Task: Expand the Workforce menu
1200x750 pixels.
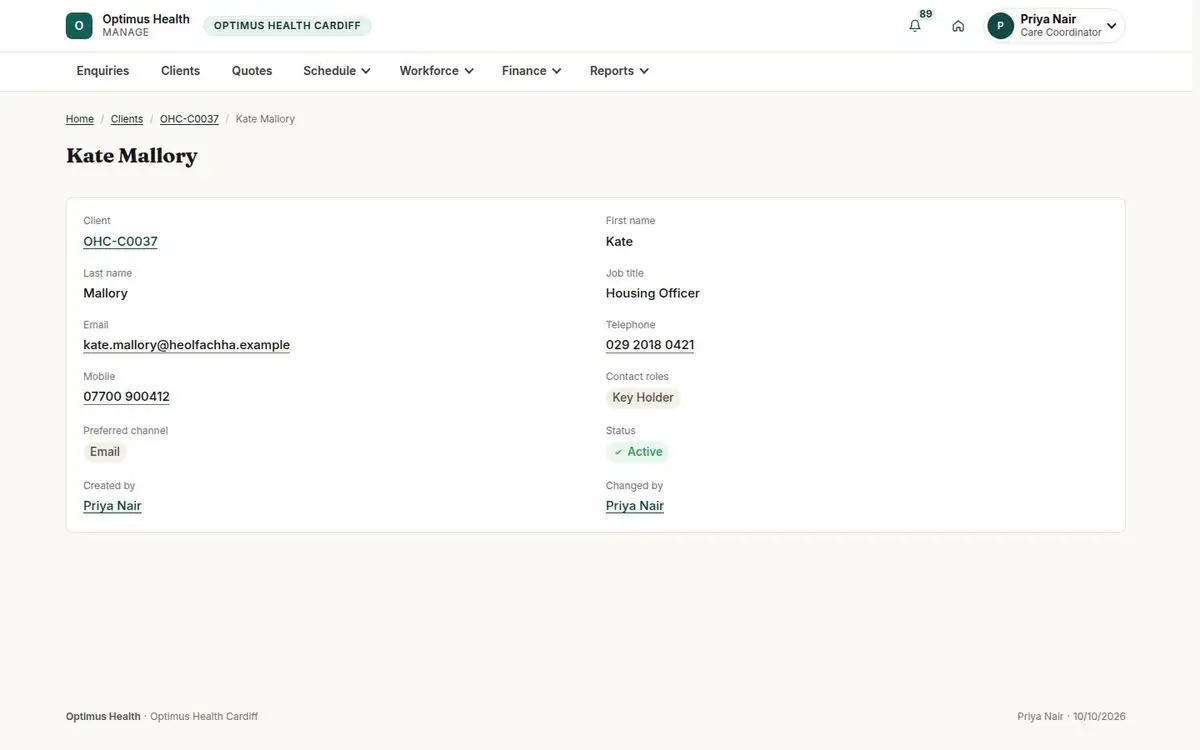Action: [436, 71]
